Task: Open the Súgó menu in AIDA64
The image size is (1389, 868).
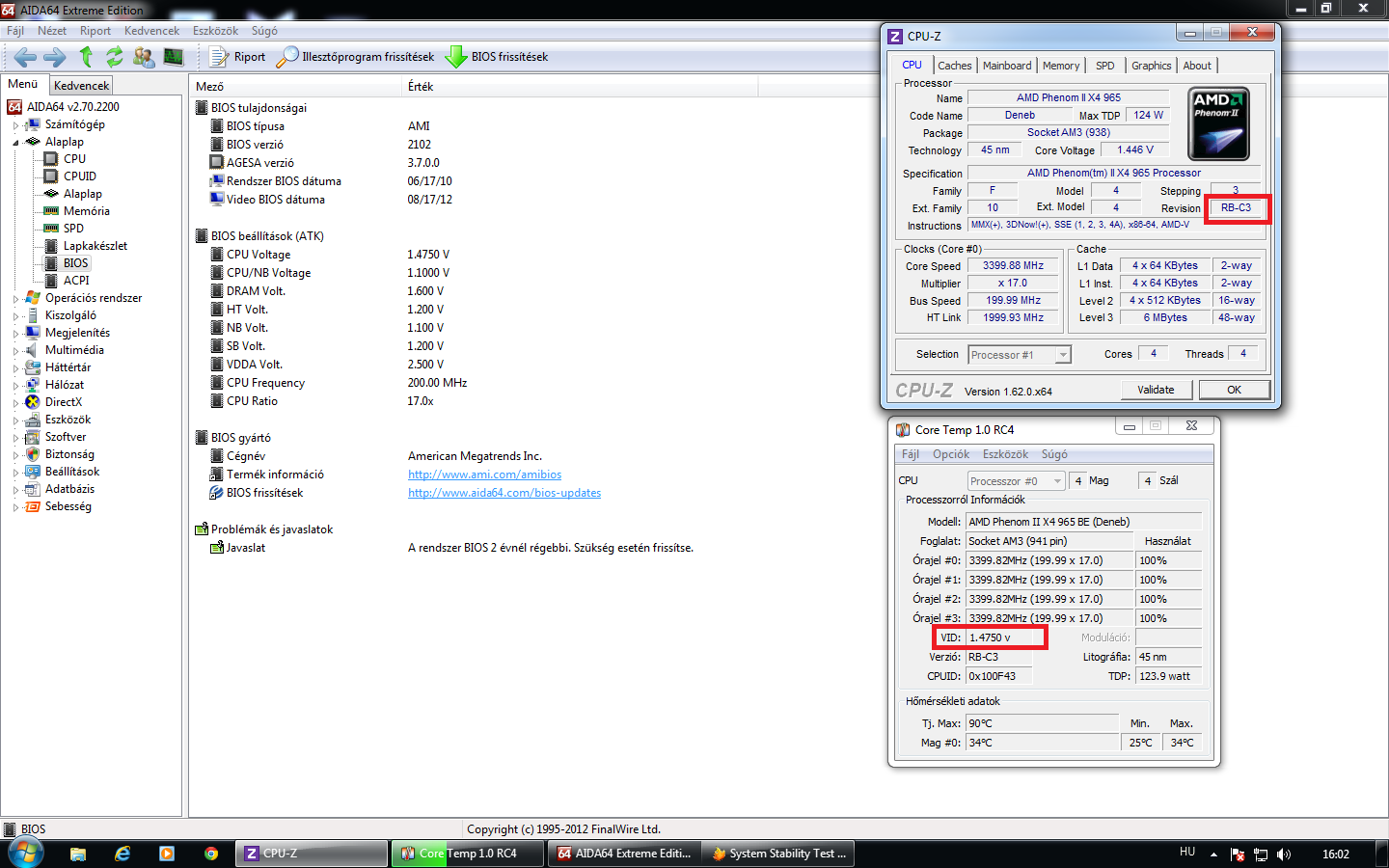Action: (264, 31)
